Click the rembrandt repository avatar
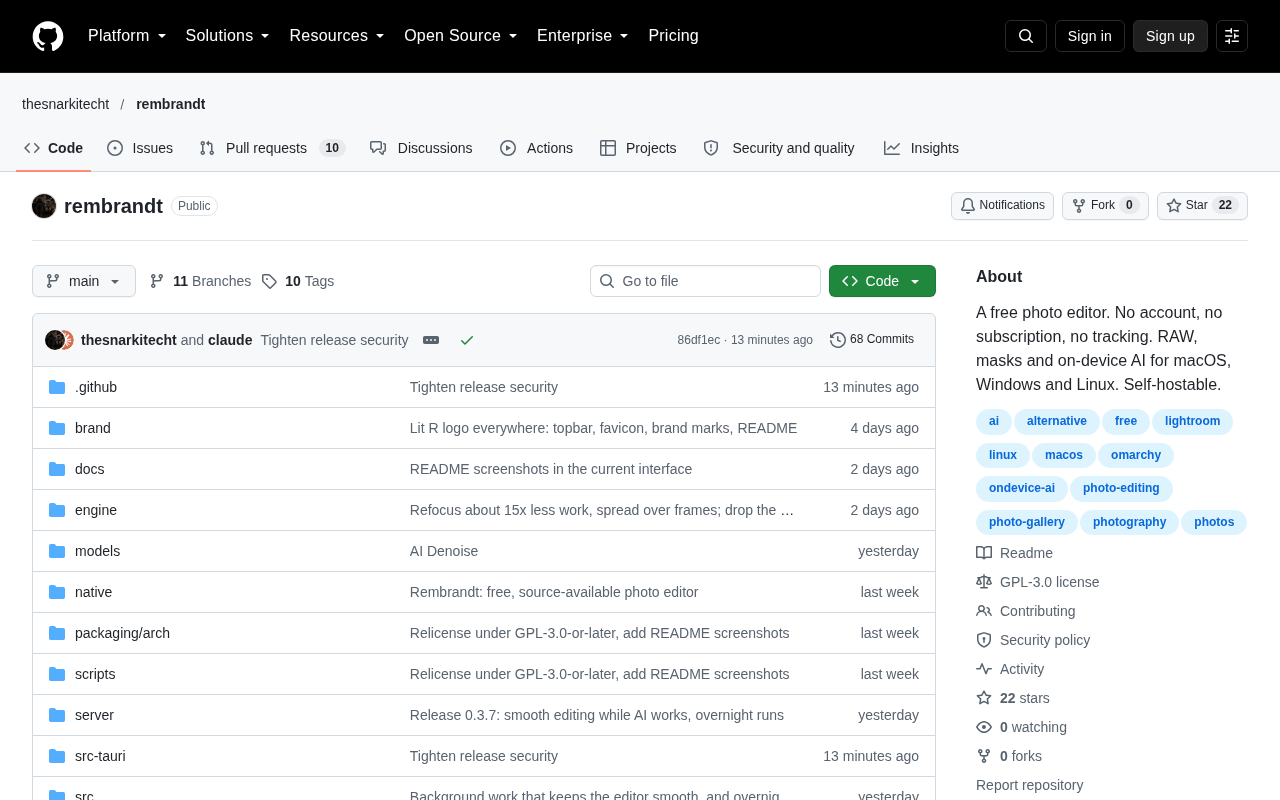Image resolution: width=1280 pixels, height=800 pixels. click(44, 206)
